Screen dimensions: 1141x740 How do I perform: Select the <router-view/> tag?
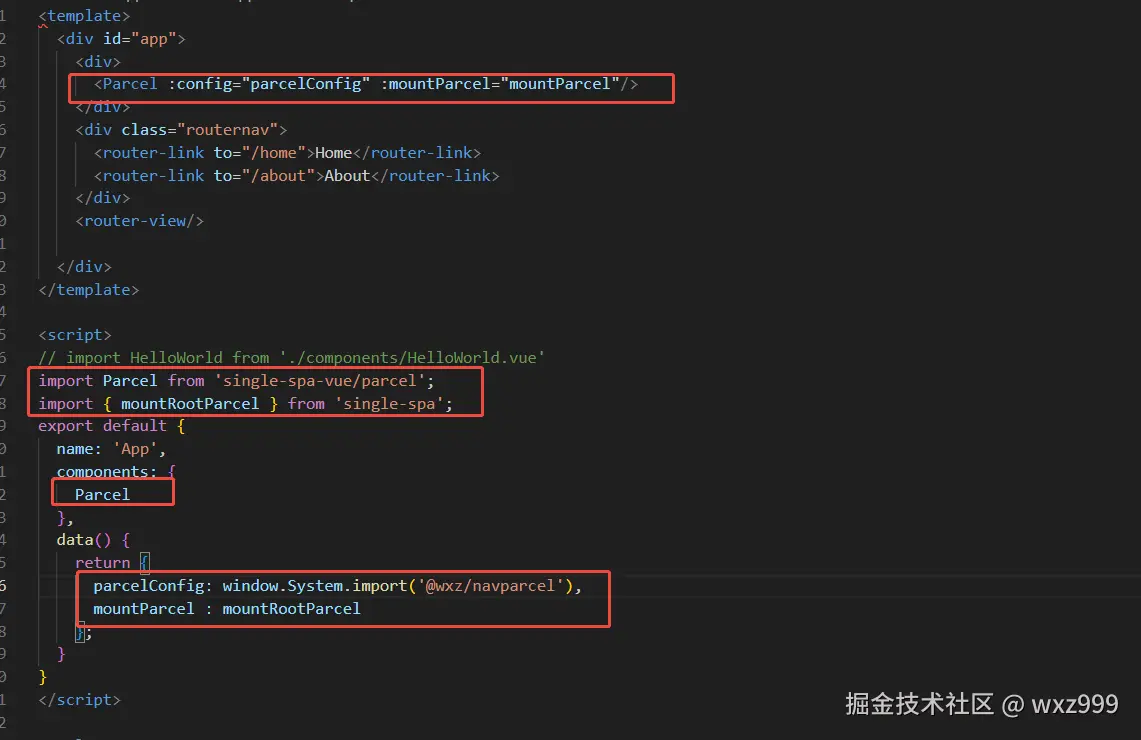tap(140, 220)
